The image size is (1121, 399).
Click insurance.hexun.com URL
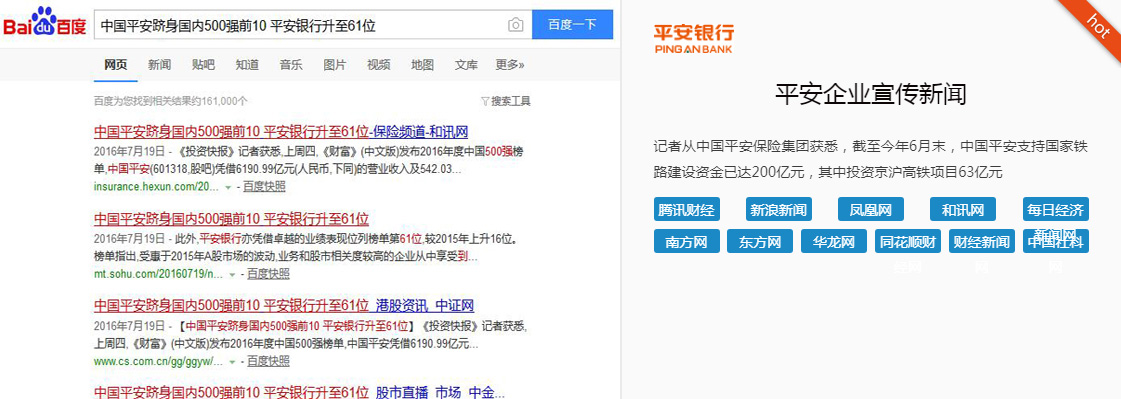(157, 187)
